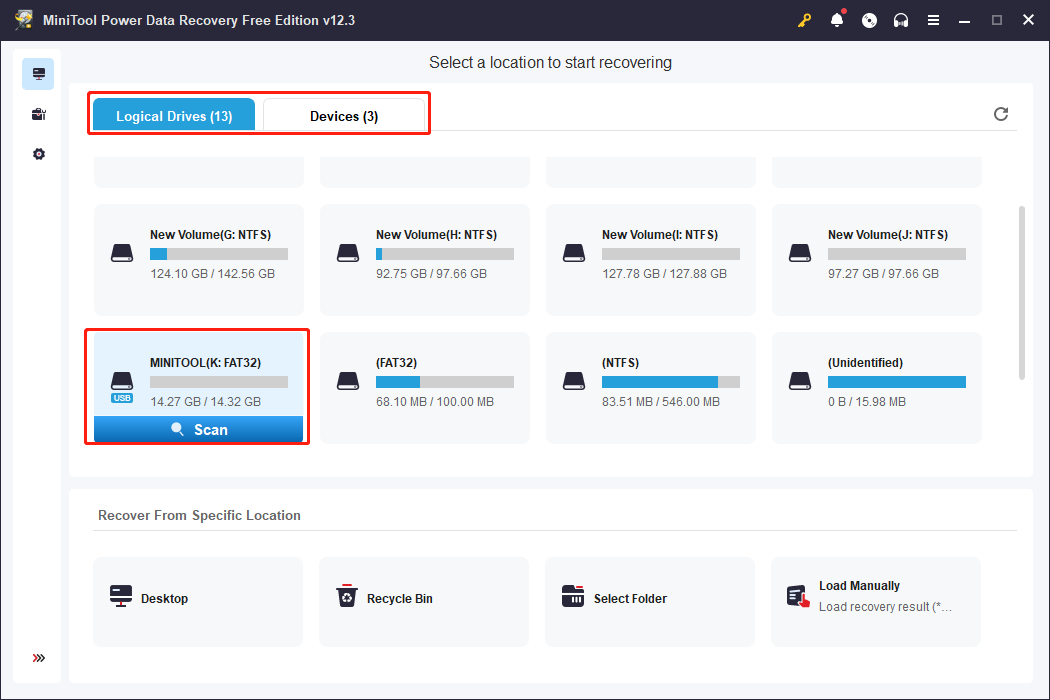Start scanning the MINITOOL K: drive
1050x700 pixels.
point(197,428)
